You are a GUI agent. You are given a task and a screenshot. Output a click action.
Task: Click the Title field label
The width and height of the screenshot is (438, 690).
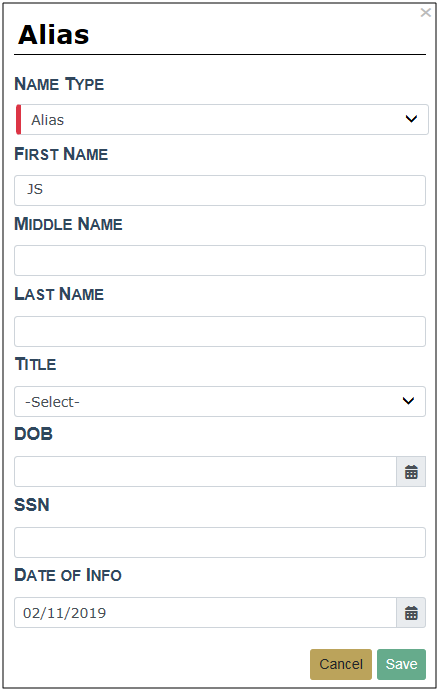[35, 364]
